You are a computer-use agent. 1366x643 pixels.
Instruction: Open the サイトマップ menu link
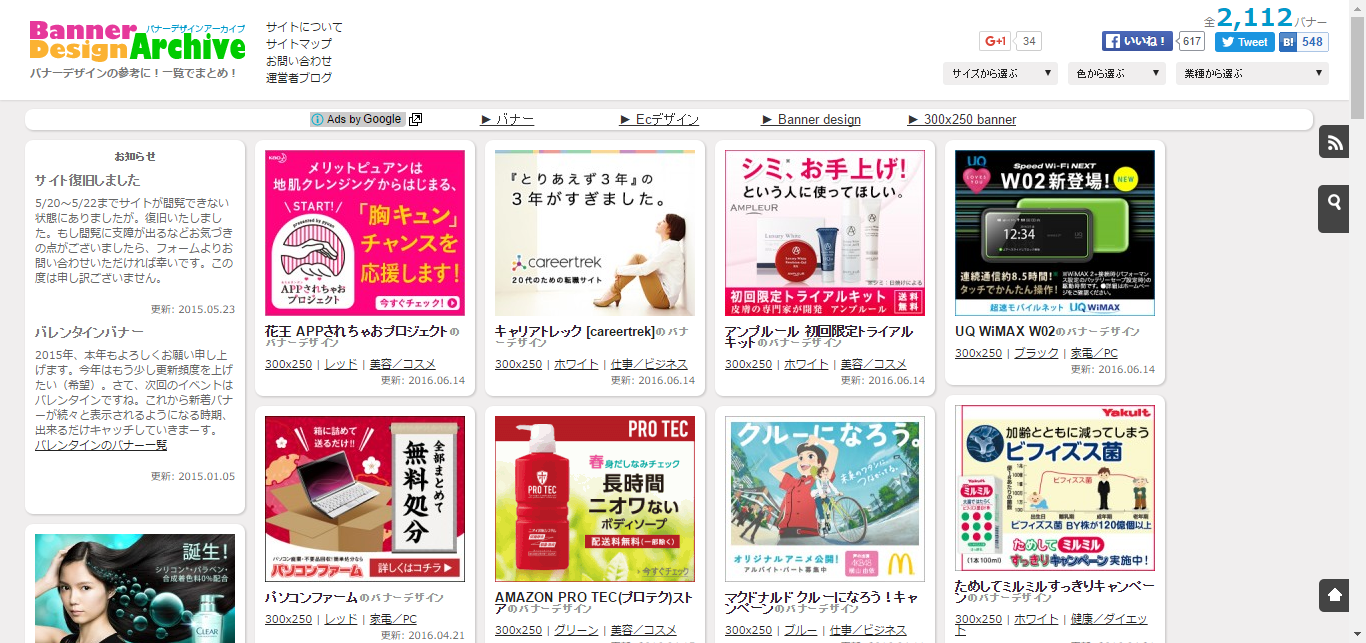(x=299, y=44)
